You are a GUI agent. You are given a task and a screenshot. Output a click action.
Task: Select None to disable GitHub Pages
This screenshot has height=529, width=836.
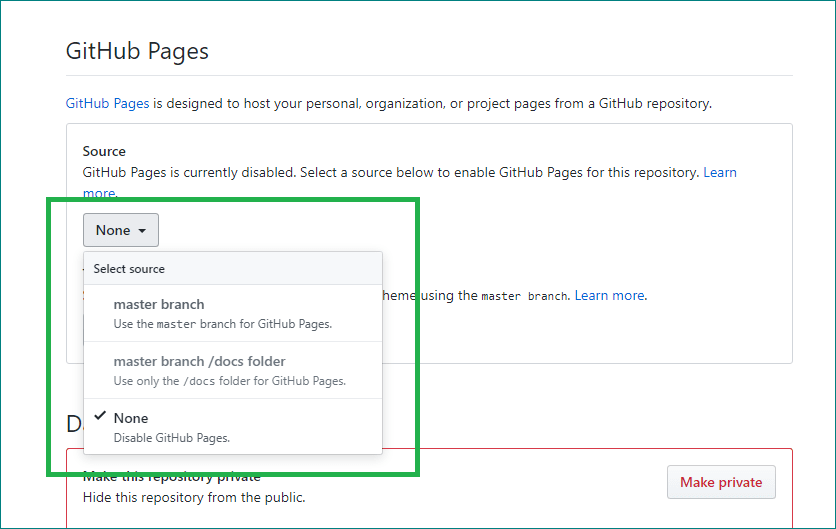[x=233, y=427]
